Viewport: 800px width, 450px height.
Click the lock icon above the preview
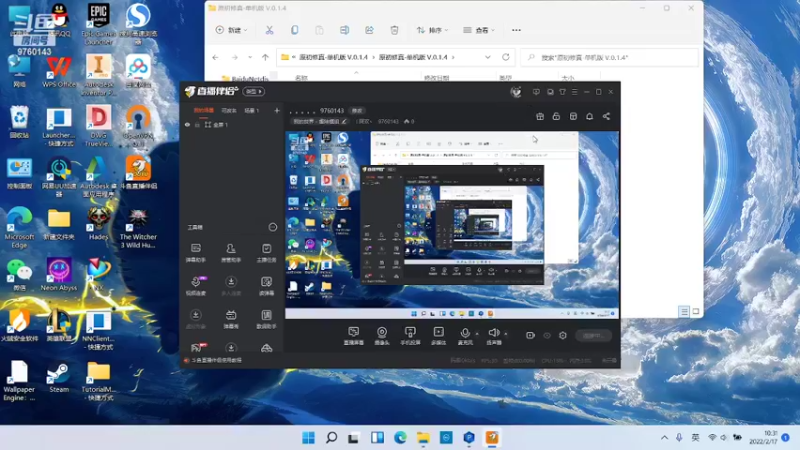(556, 116)
